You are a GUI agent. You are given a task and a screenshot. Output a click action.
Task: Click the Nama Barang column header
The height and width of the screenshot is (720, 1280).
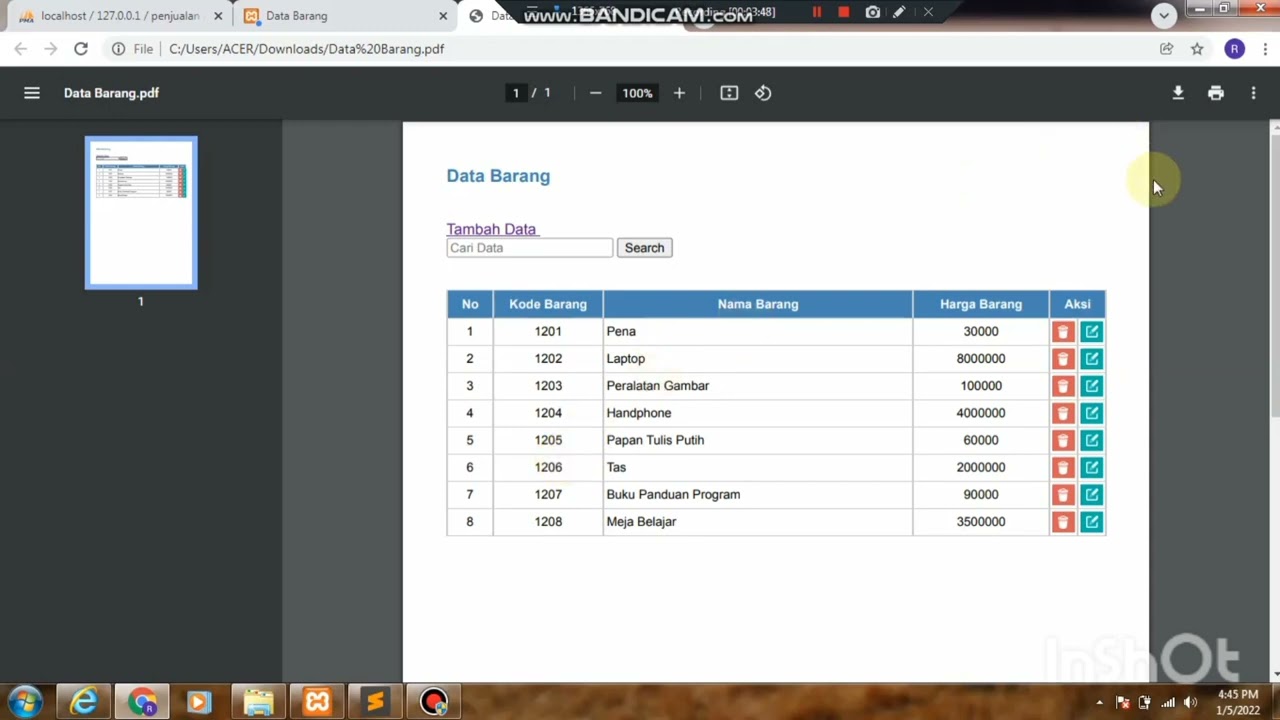click(x=758, y=304)
